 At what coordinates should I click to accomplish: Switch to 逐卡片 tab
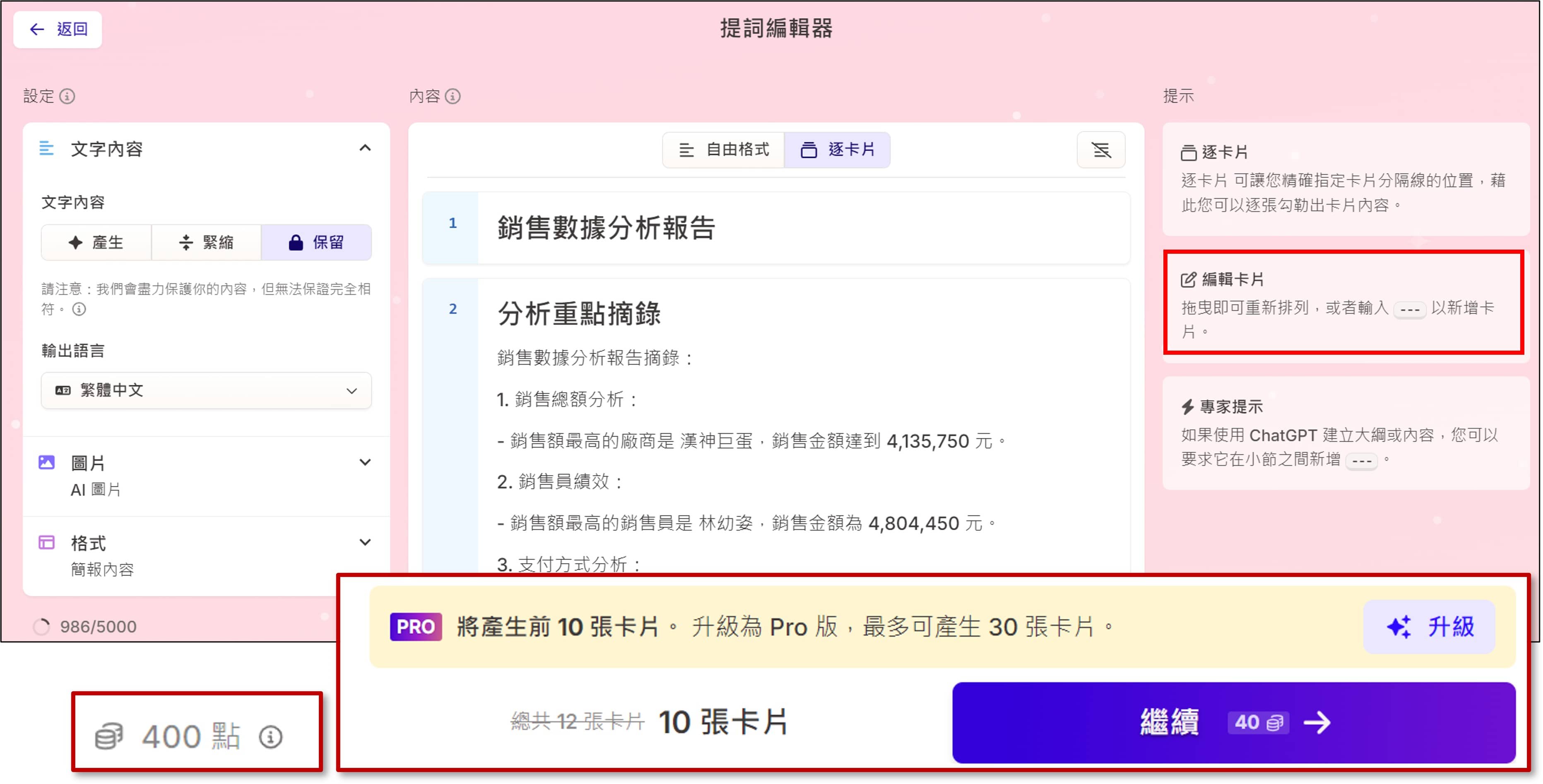[x=838, y=150]
